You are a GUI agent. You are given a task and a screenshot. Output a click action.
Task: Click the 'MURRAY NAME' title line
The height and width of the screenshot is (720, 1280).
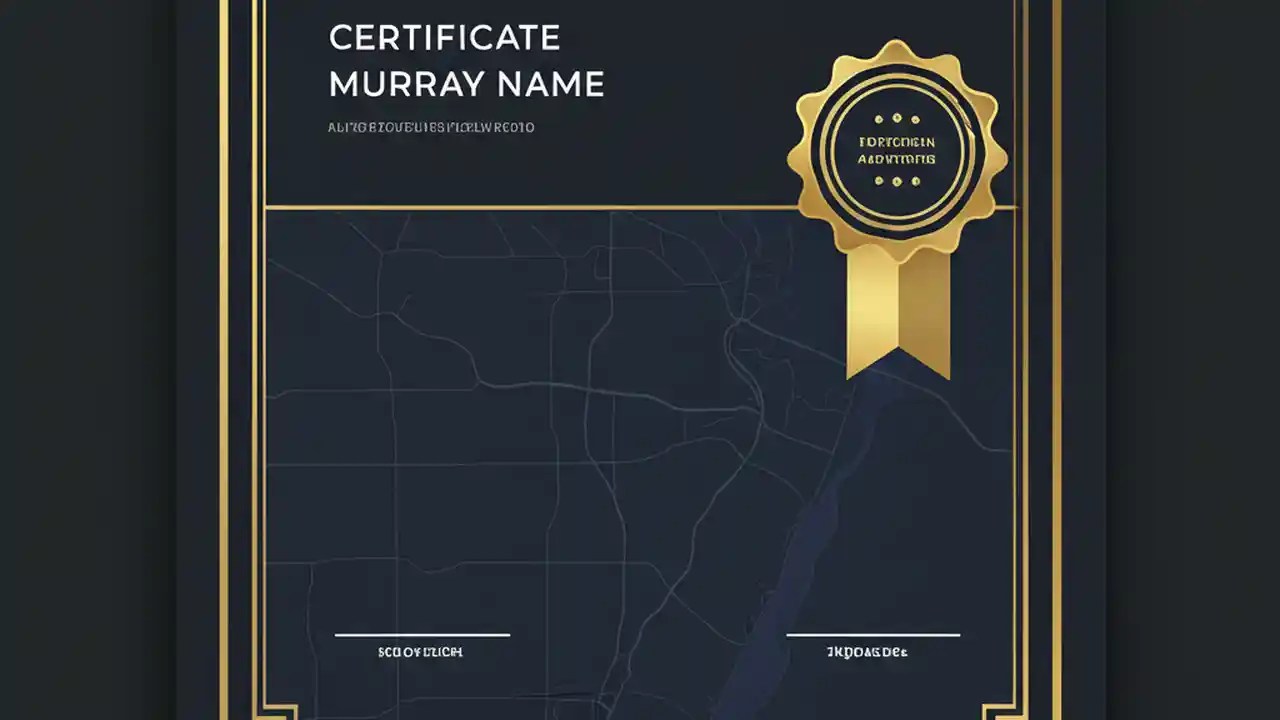(x=465, y=84)
